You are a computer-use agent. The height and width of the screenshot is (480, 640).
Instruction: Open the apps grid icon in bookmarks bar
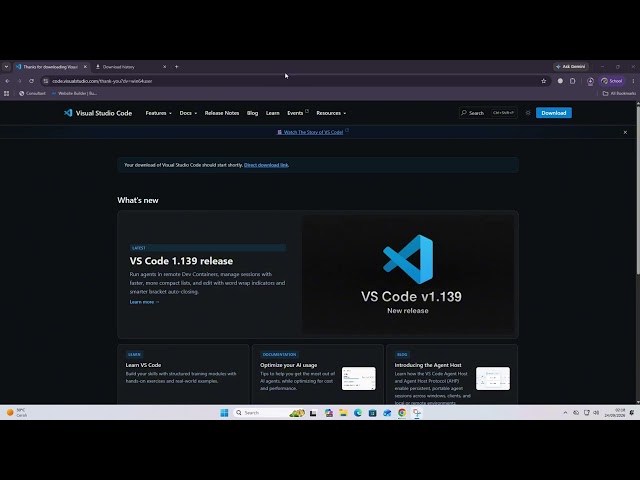pos(6,93)
